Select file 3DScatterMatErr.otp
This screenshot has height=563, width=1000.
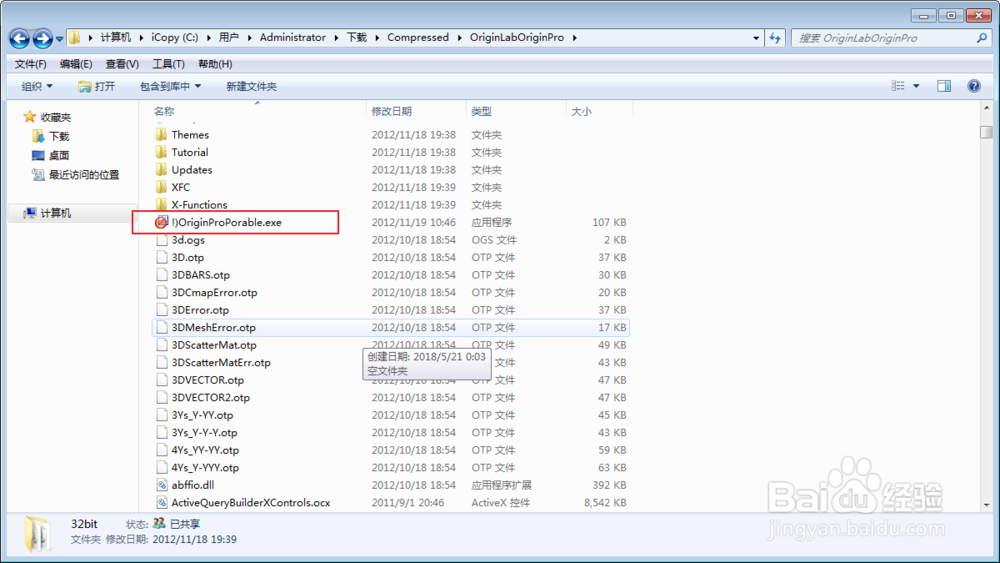pos(221,362)
